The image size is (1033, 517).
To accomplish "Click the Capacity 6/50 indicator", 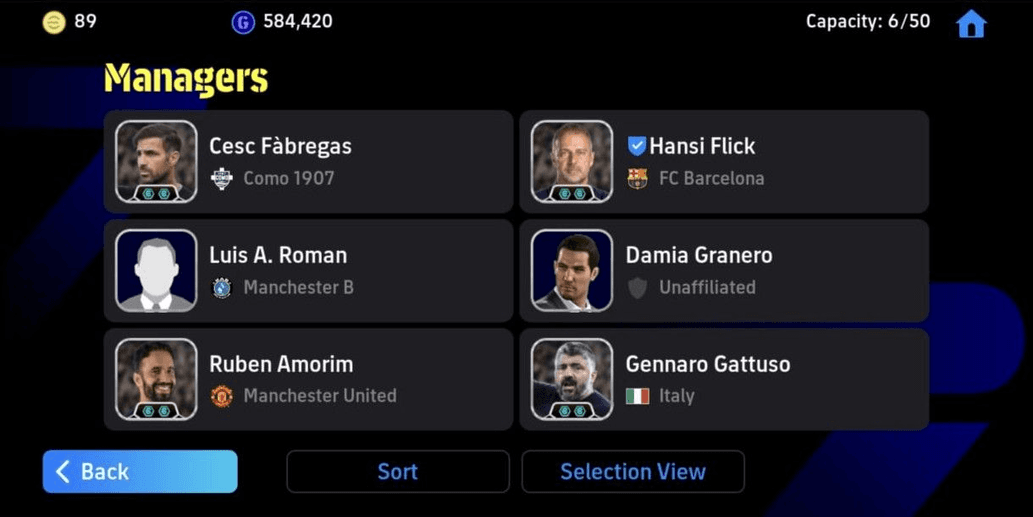I will (867, 22).
